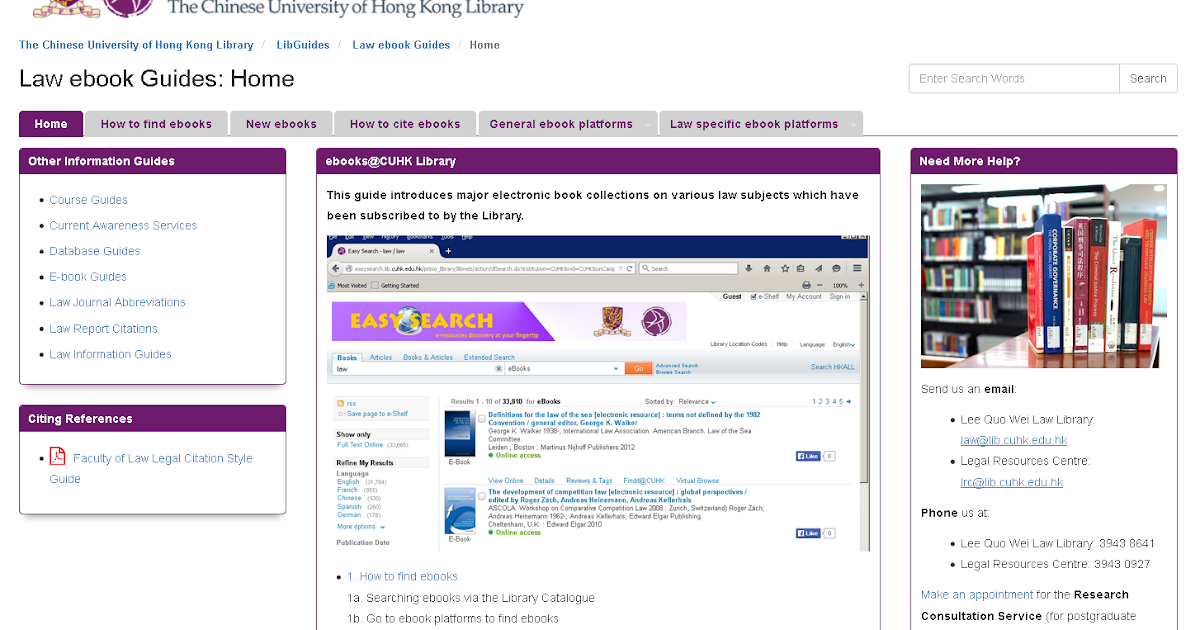Click 'Lee Quo Wei Law Library: 3943 8641' phone text
Viewport: 1200px width, 630px height.
pos(1057,543)
